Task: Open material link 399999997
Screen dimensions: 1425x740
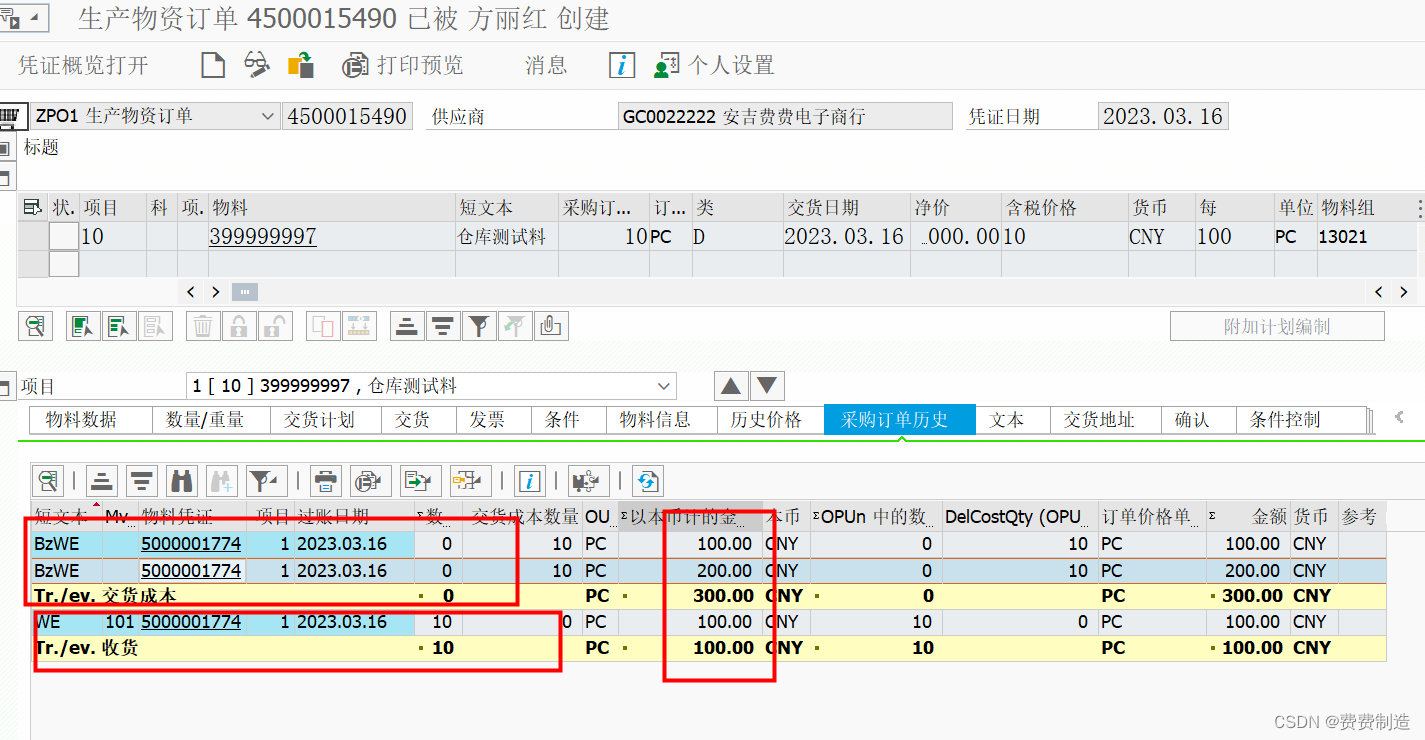Action: [x=263, y=237]
